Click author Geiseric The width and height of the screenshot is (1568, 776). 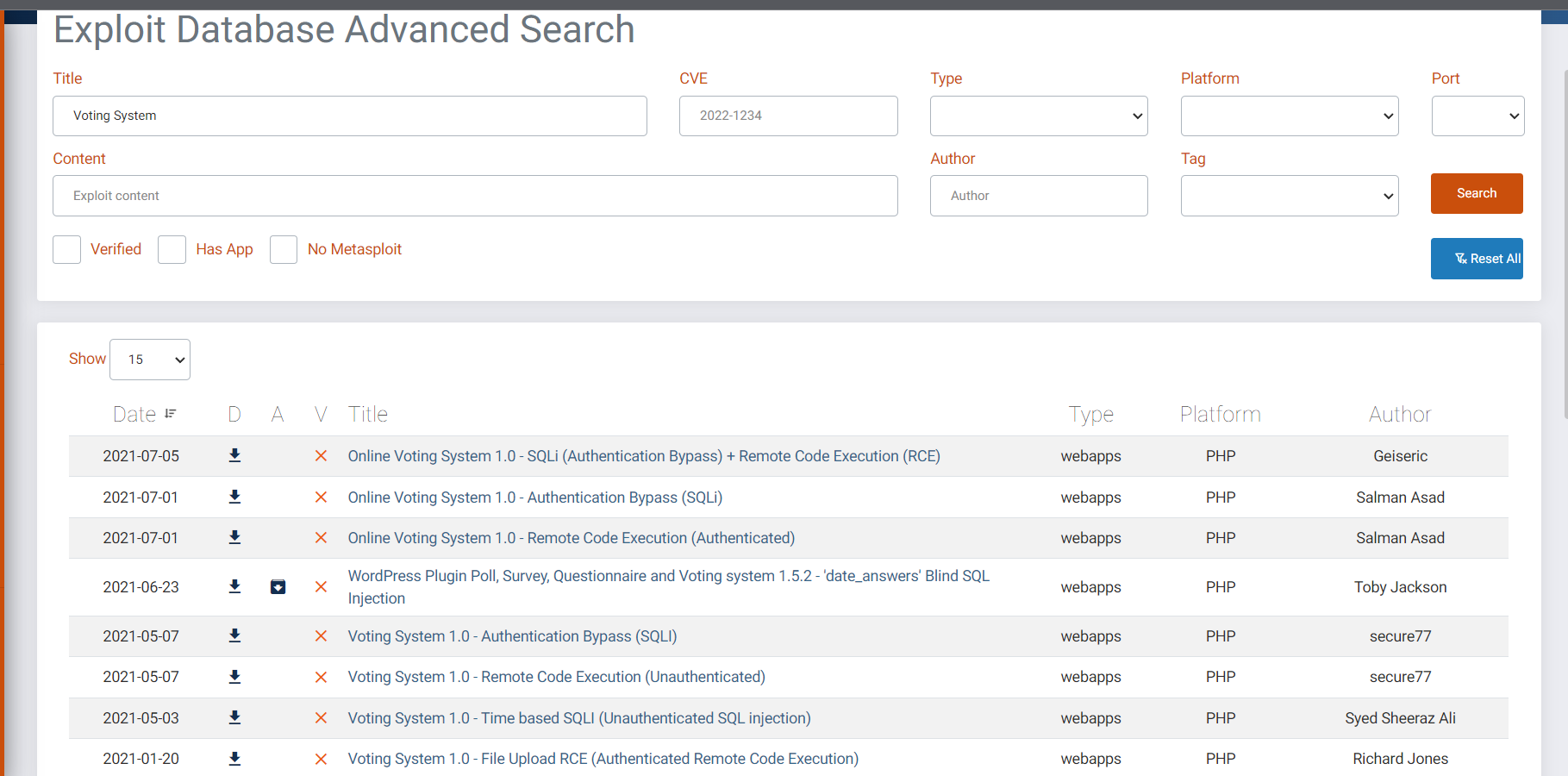[1400, 456]
